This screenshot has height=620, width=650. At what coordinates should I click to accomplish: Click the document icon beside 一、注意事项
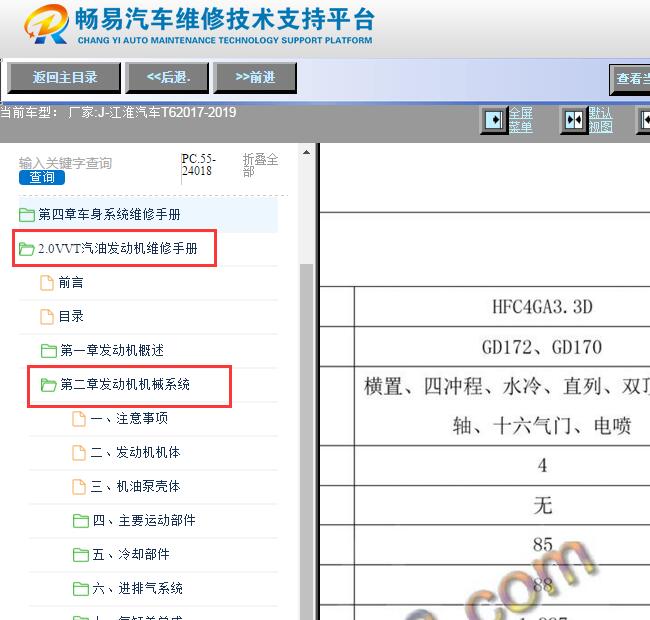(x=79, y=419)
